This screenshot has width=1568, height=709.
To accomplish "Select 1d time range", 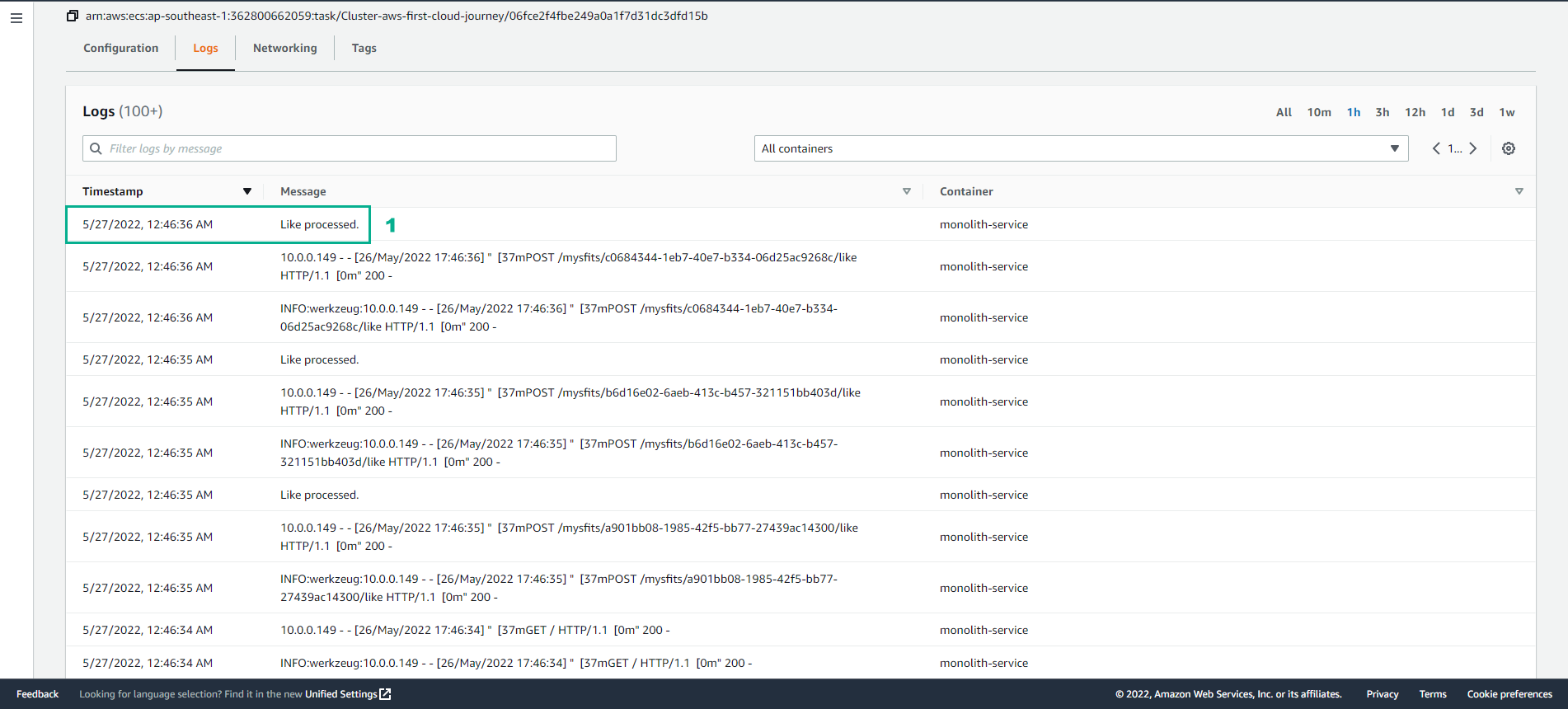I will tap(1448, 112).
